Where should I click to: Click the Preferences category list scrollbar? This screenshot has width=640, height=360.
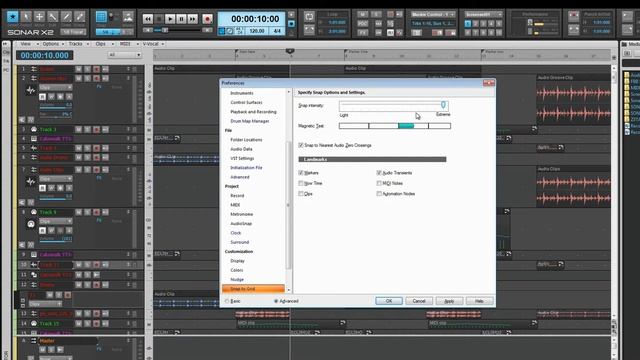(x=289, y=204)
